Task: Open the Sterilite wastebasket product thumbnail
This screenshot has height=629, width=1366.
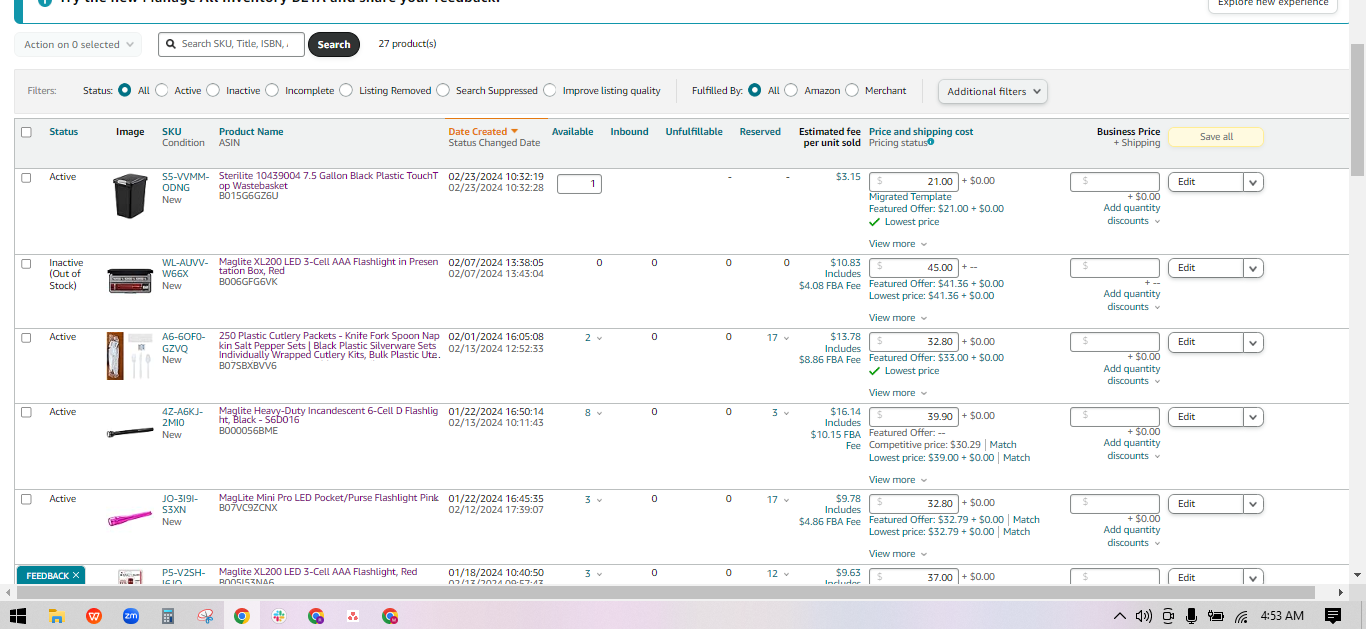Action: 130,196
